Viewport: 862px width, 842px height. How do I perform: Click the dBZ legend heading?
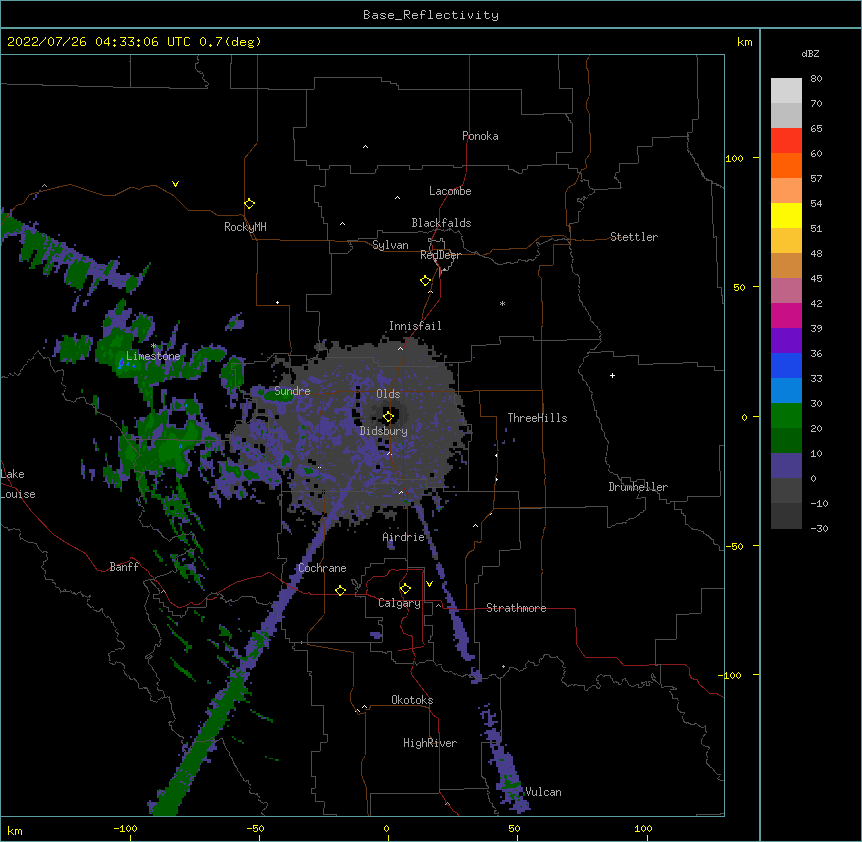pyautogui.click(x=810, y=53)
